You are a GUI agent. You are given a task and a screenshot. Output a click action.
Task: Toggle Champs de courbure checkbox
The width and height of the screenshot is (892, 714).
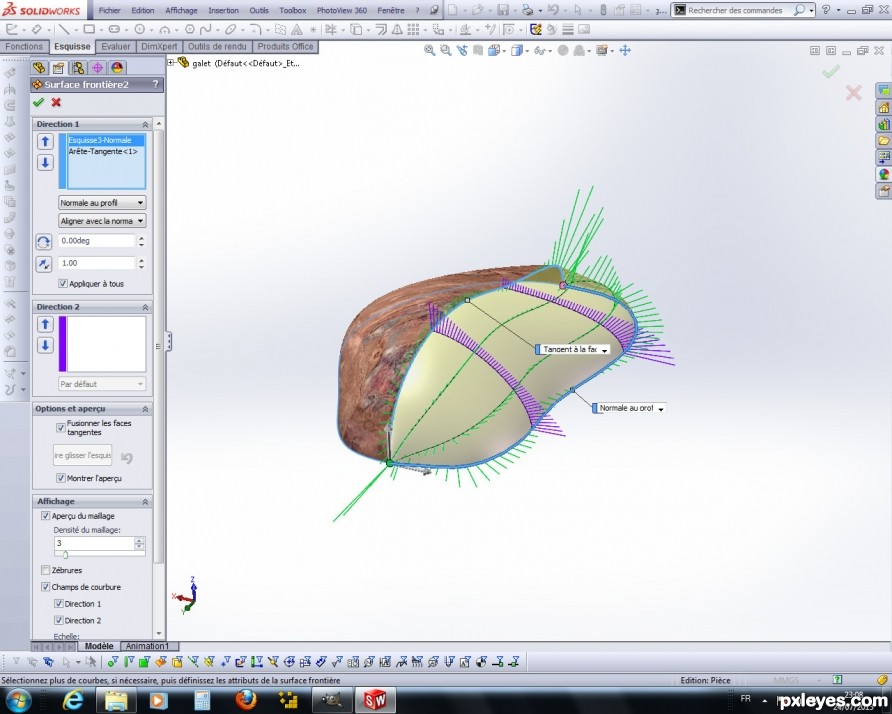click(46, 587)
